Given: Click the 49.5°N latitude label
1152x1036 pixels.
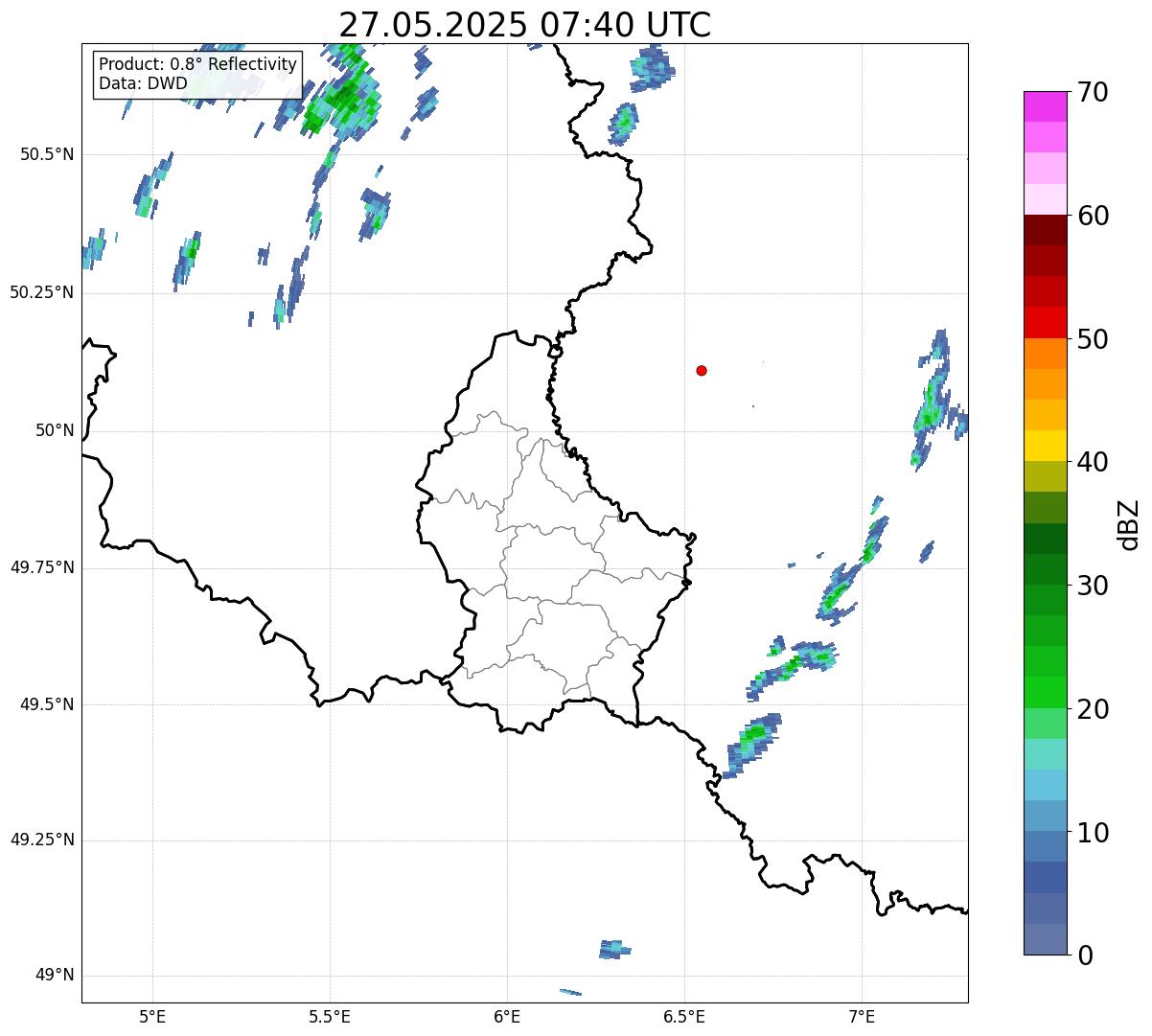Looking at the screenshot, I should coord(47,704).
